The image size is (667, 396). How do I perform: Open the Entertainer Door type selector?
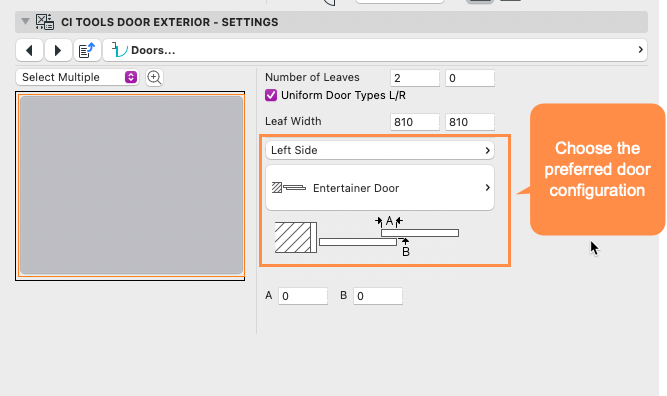[x=380, y=188]
